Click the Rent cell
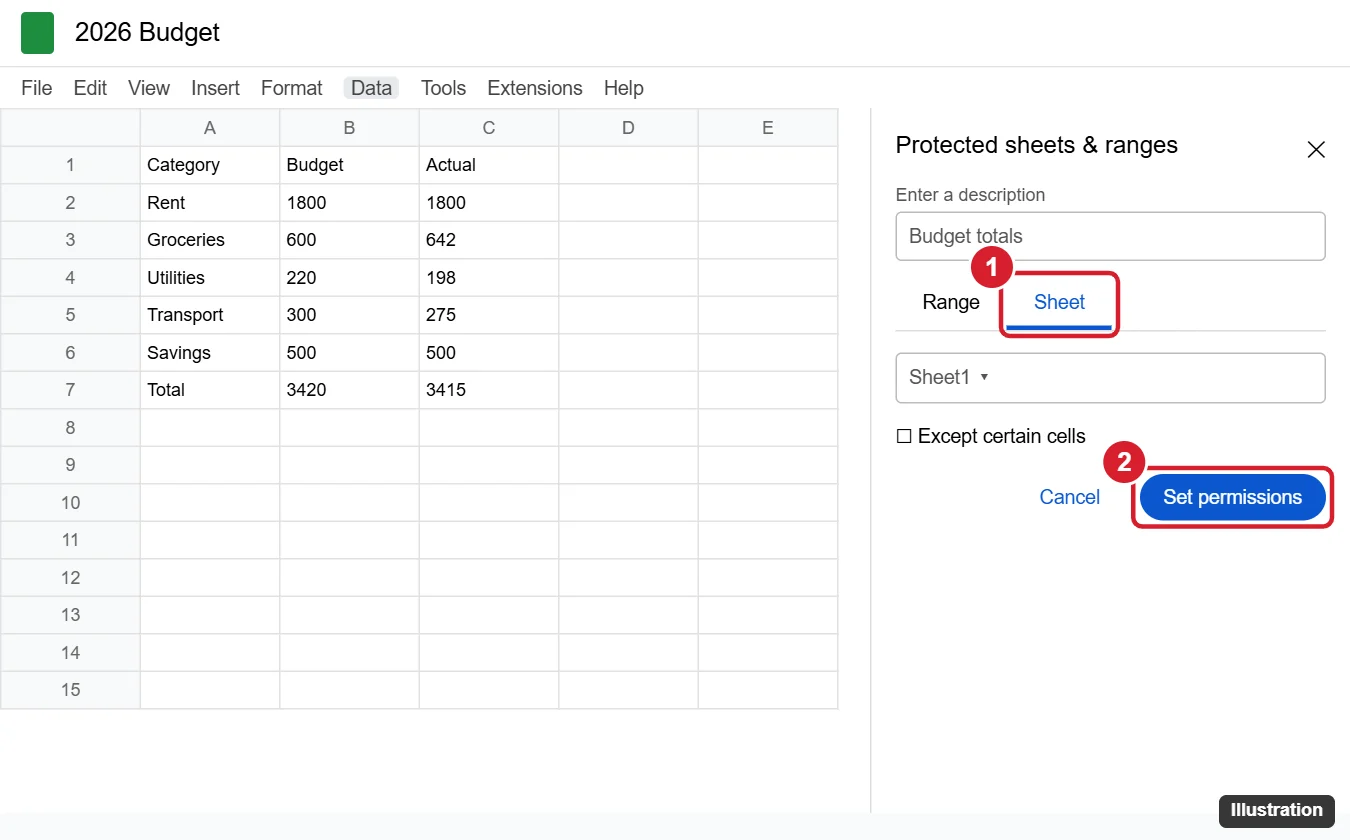This screenshot has height=840, width=1350. coord(210,203)
